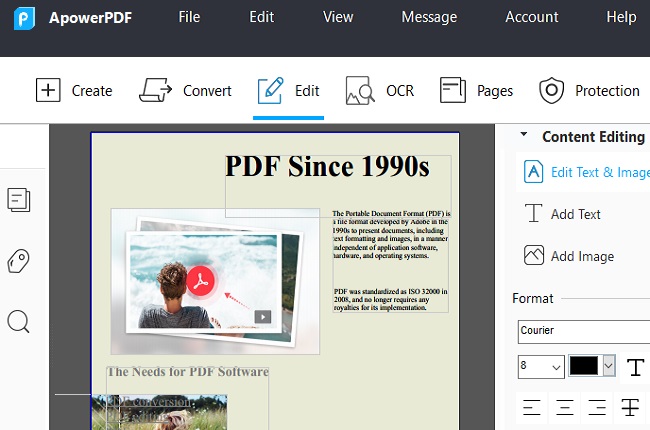
Task: Click the T text style icon
Action: pos(635,367)
